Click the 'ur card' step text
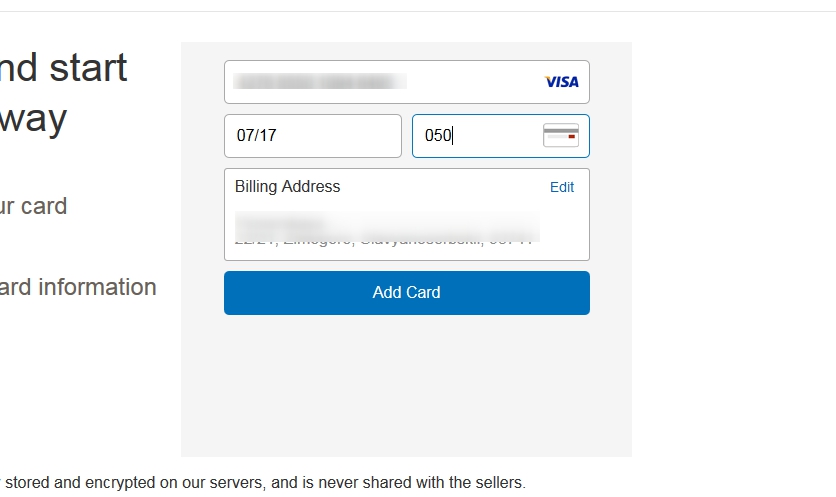The height and width of the screenshot is (497, 836). pos(33,206)
